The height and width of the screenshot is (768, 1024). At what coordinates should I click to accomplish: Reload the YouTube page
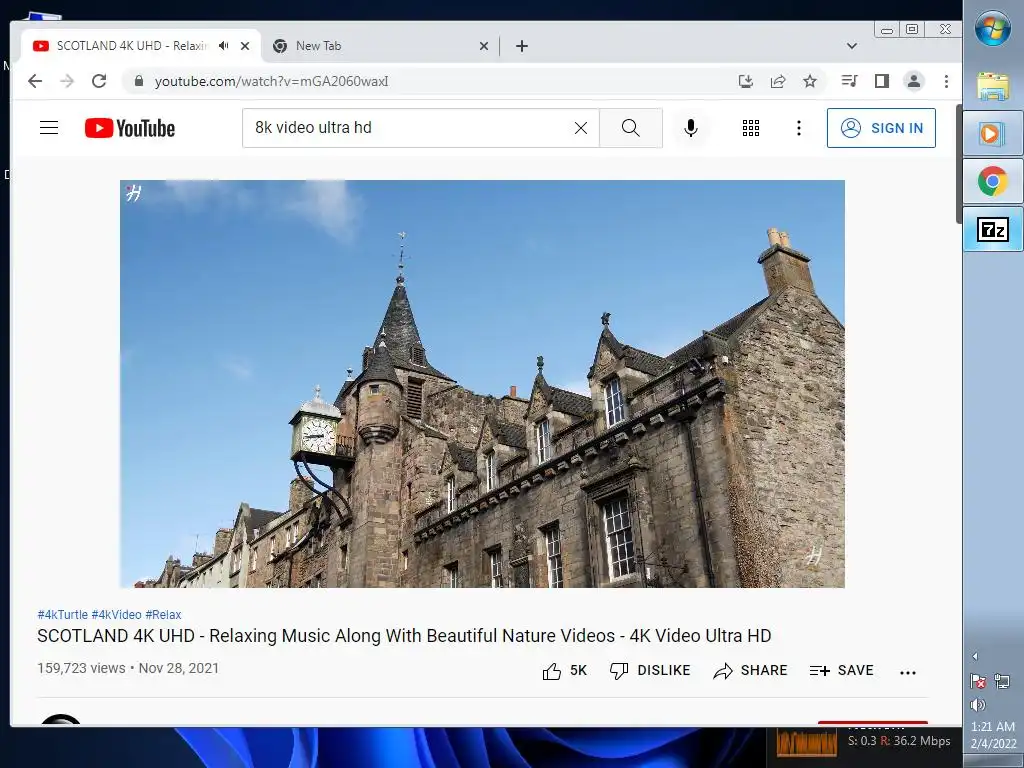99,81
